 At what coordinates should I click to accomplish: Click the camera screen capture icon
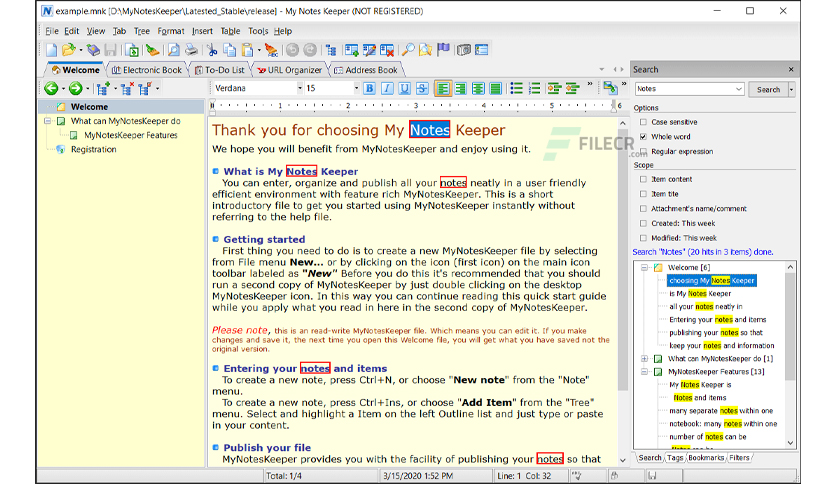click(464, 50)
